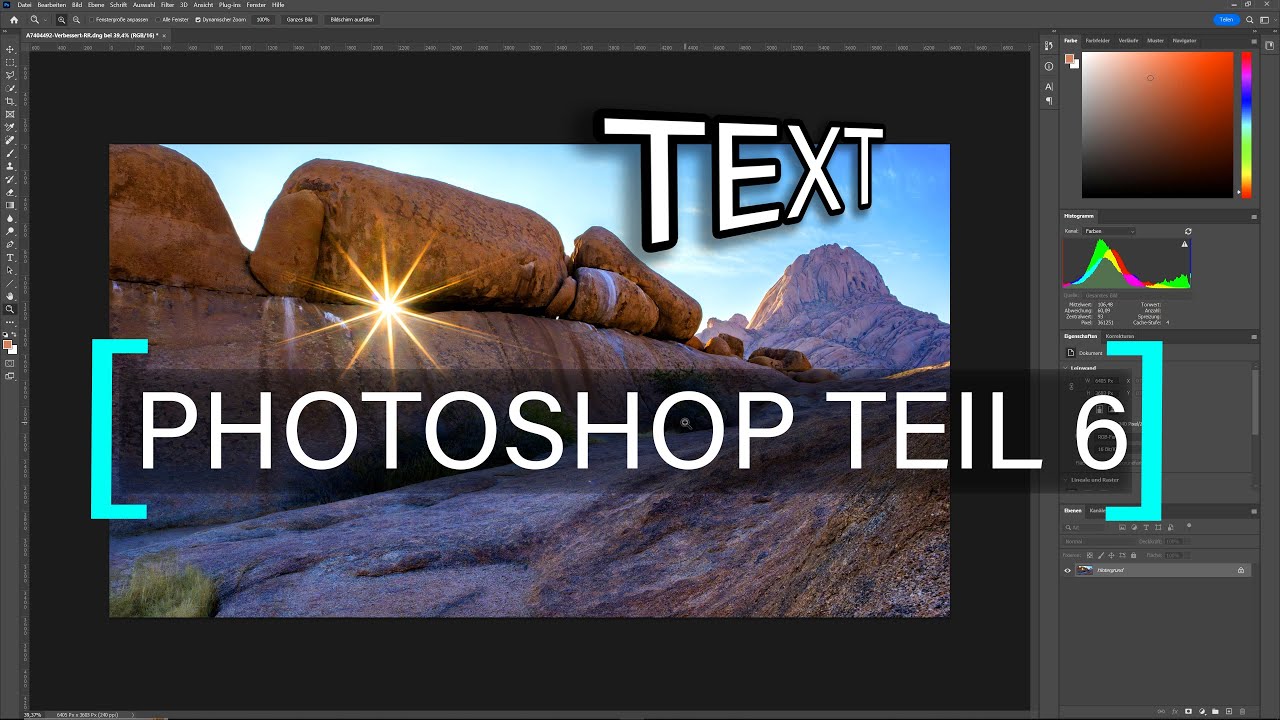Viewport: 1280px width, 720px height.
Task: Open Histogramm panel flyout menu
Action: tap(1254, 216)
